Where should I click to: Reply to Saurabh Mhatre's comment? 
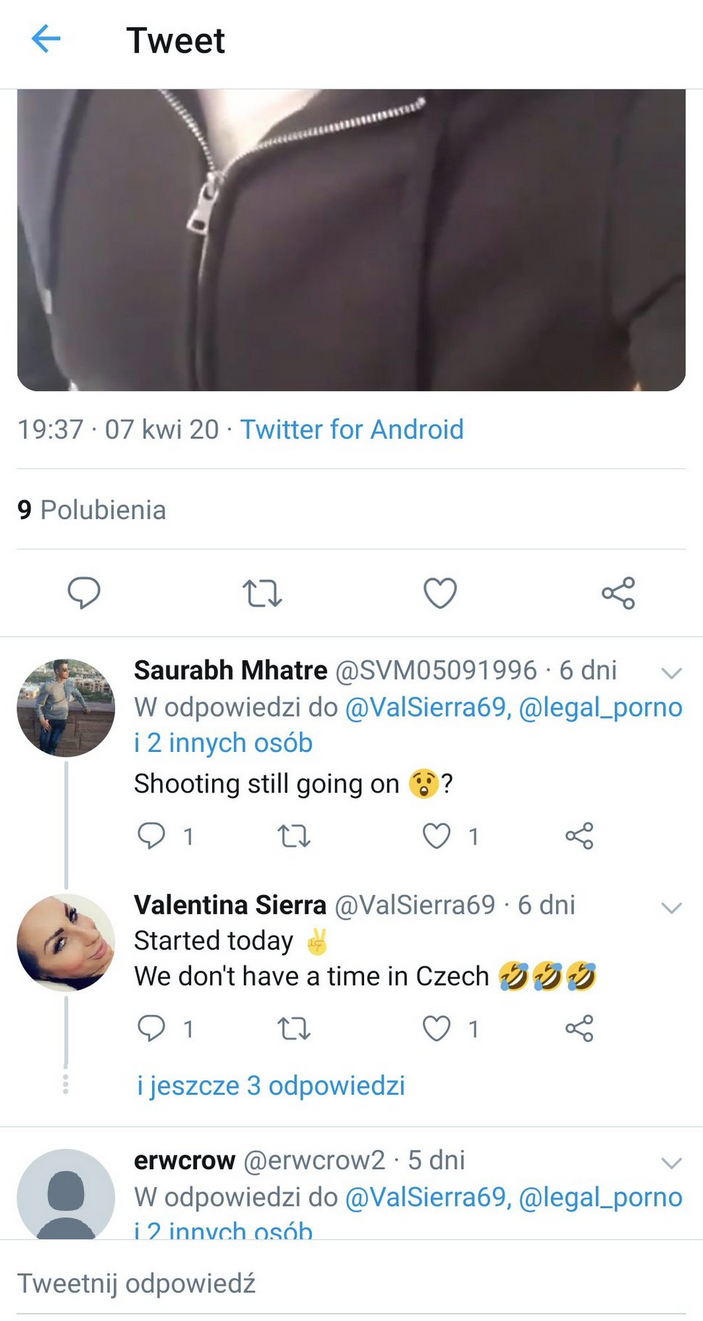point(151,836)
